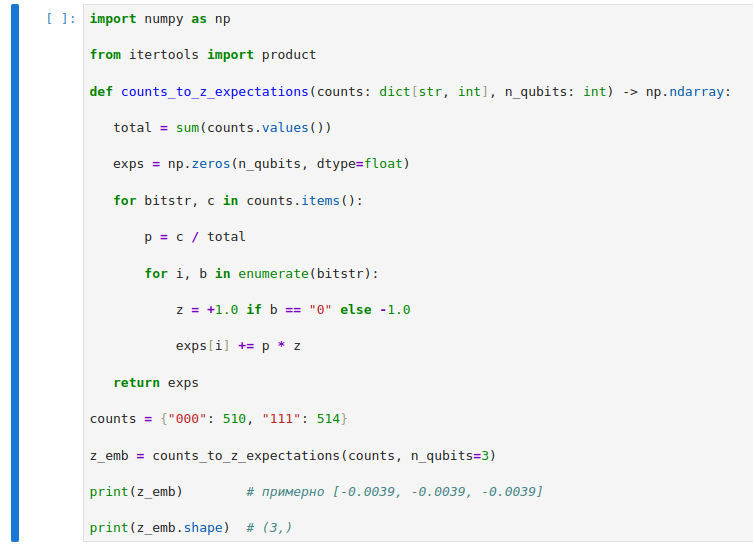Image resolution: width=753 pixels, height=550 pixels.
Task: Click the "for bitstr, c in counts.items()" line
Action: point(238,200)
